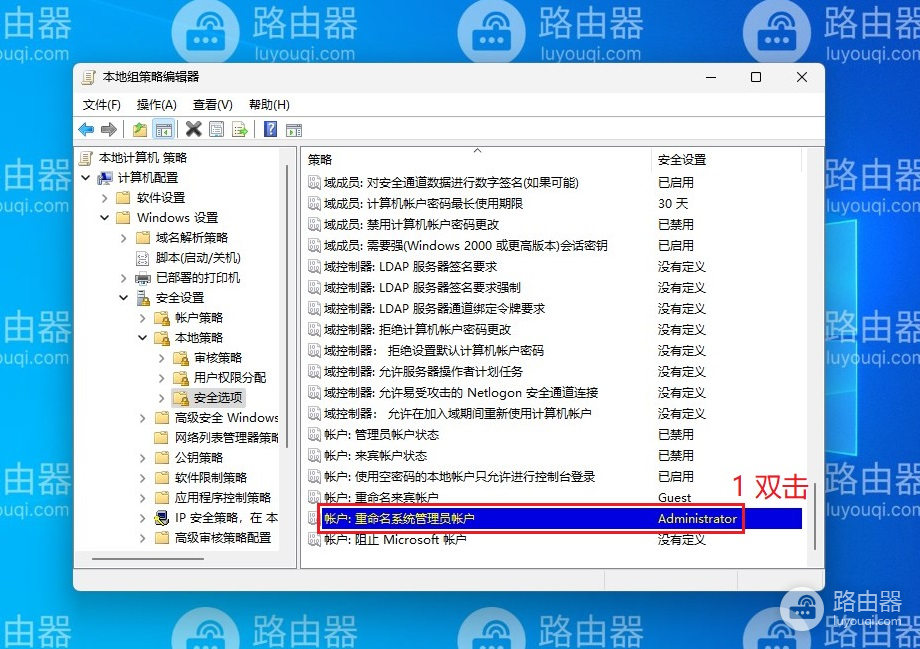Click the Delete (X) toolbar icon
The height and width of the screenshot is (649, 920).
click(x=194, y=129)
